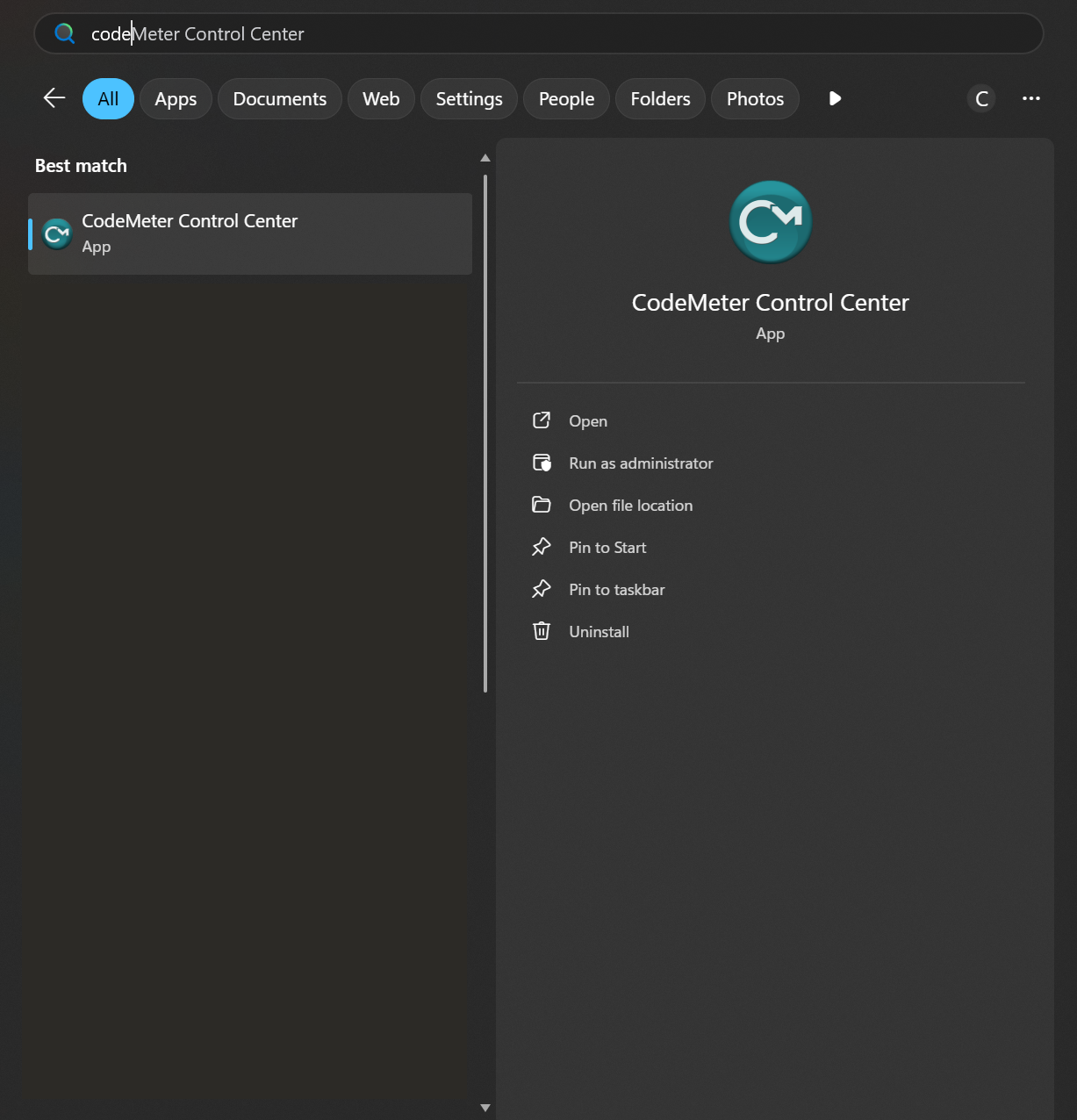Screen dimensions: 1077x1120
Task: Choose Run as administrator
Action: click(641, 463)
